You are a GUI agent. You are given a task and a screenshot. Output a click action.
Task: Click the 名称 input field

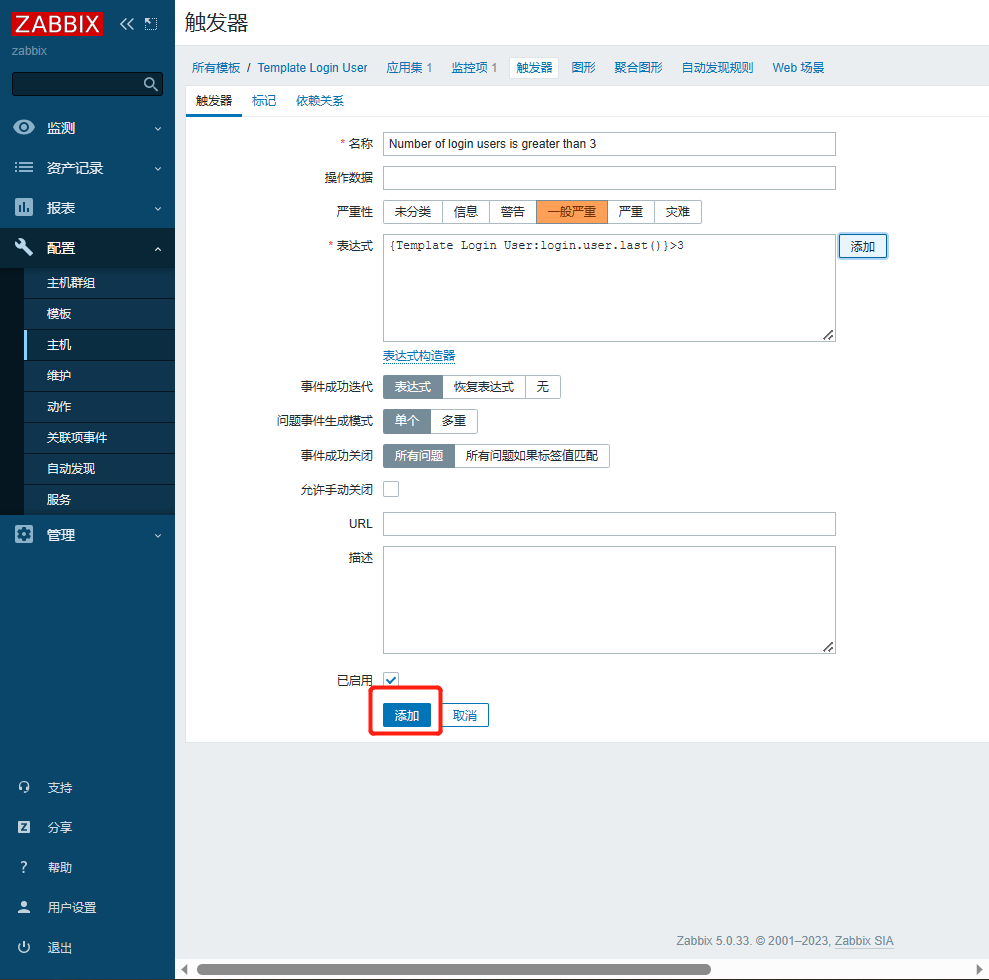609,144
